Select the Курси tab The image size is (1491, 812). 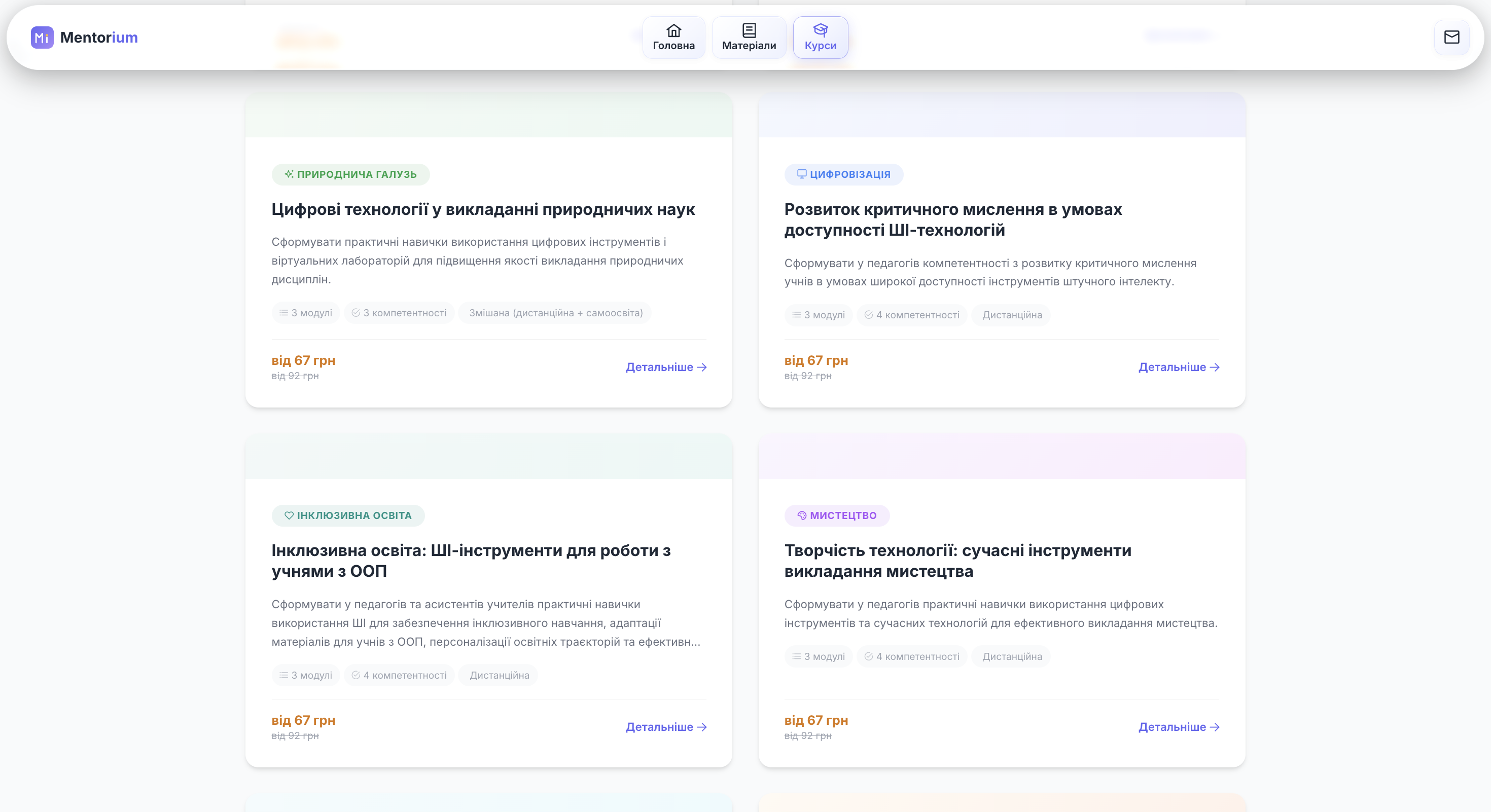(820, 38)
